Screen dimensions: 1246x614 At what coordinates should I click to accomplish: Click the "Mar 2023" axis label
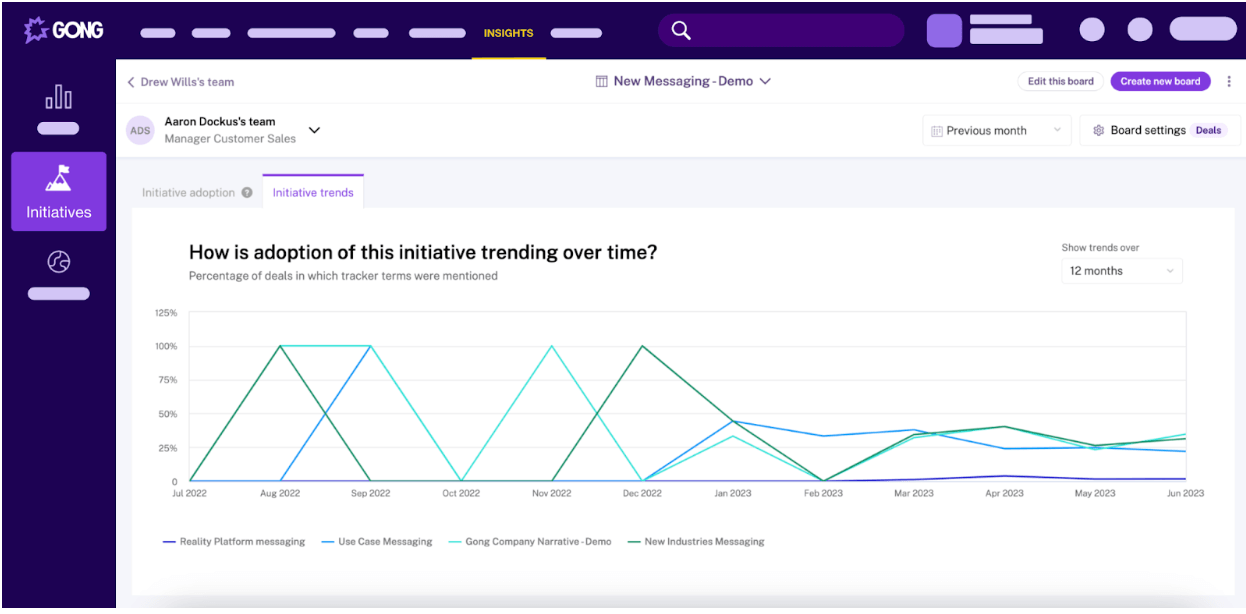914,493
